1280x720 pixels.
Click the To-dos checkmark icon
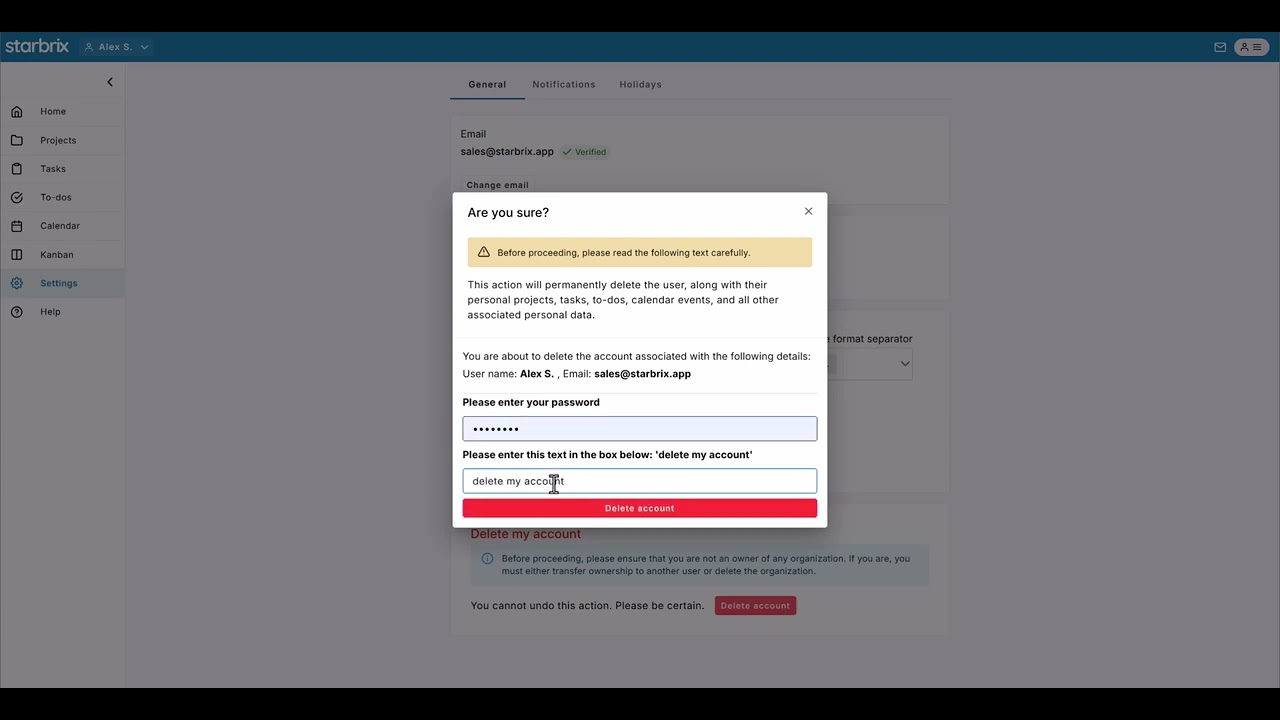point(17,197)
